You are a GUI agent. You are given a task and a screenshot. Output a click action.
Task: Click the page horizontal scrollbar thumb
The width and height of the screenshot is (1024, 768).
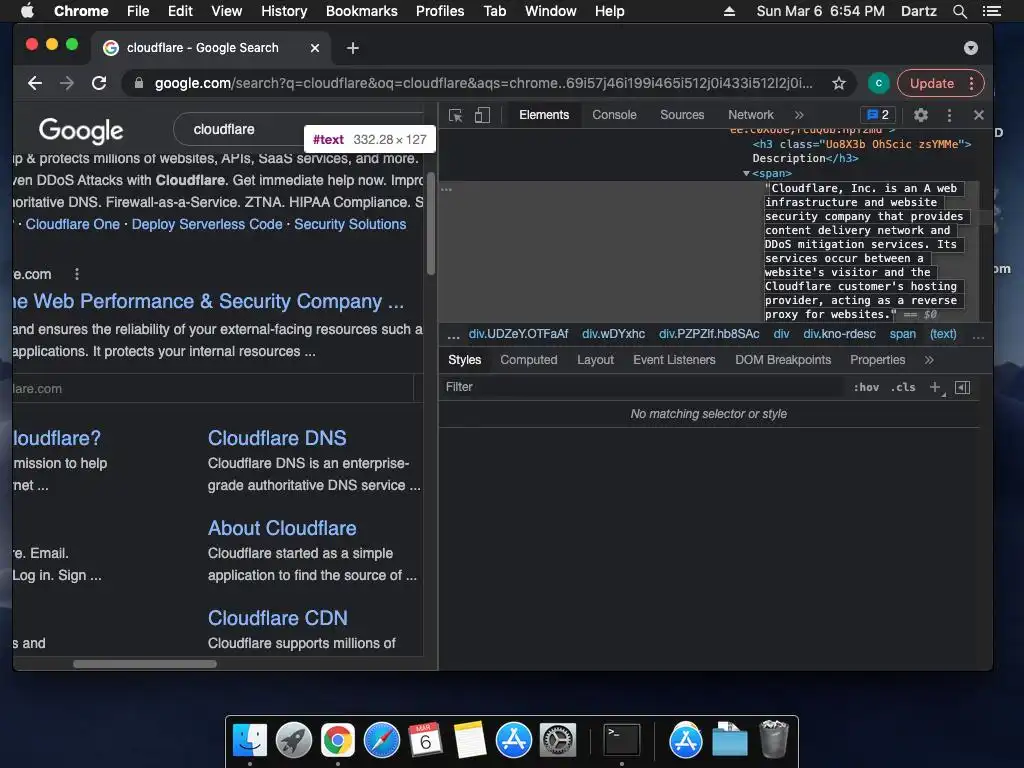[x=145, y=664]
